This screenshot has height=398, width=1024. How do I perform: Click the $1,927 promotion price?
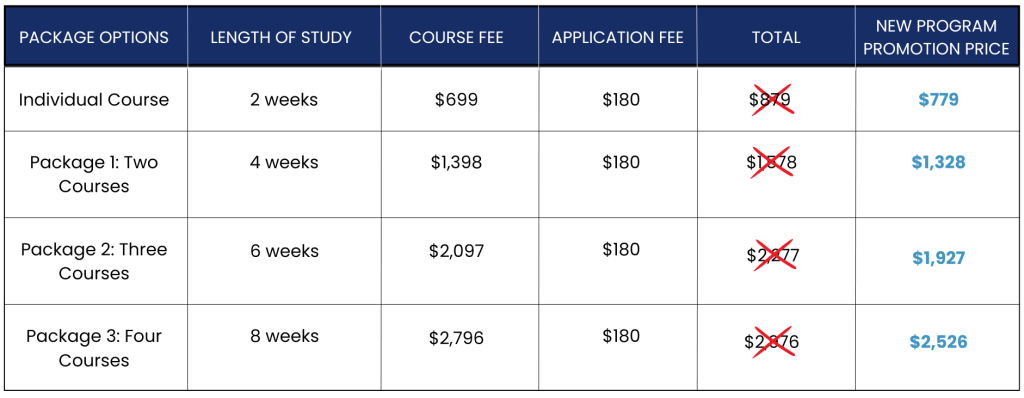(938, 257)
